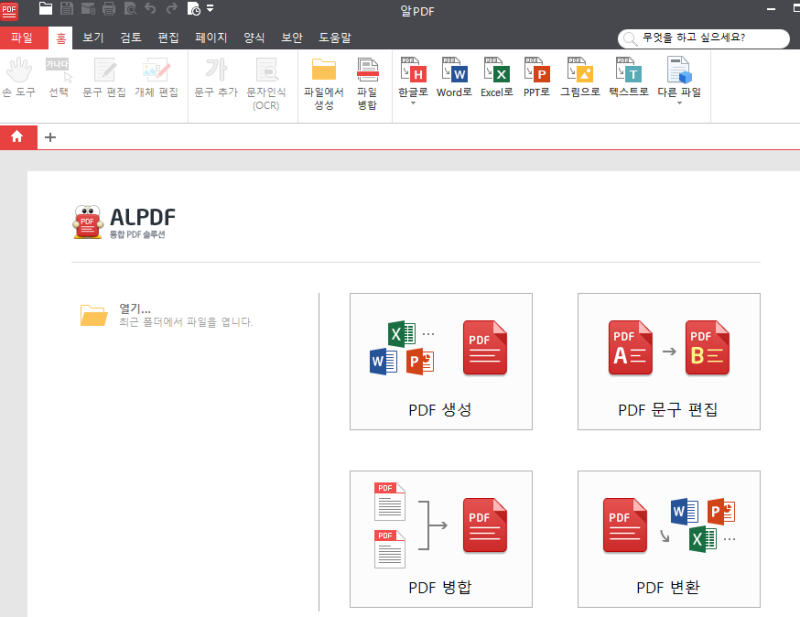Image resolution: width=800 pixels, height=617 pixels.
Task: Click the ALPDF app logo in title bar
Action: (x=9, y=10)
